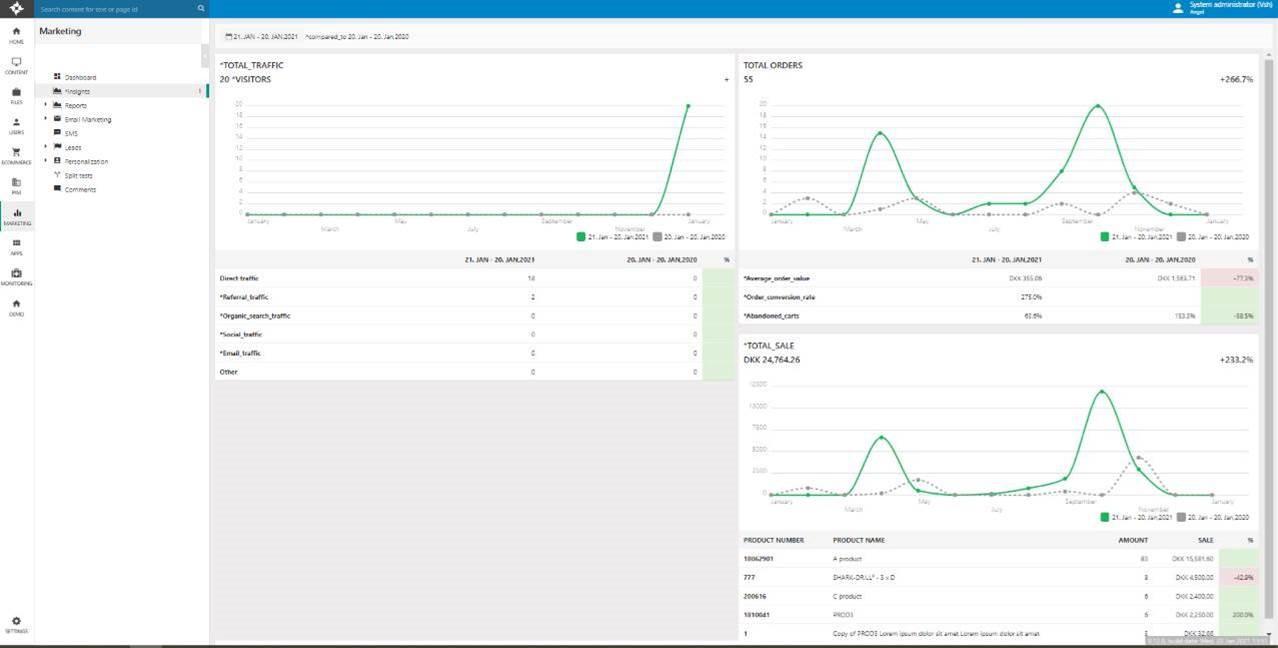The height and width of the screenshot is (648, 1278).
Task: Expand the Personalization tree node
Action: [x=45, y=161]
